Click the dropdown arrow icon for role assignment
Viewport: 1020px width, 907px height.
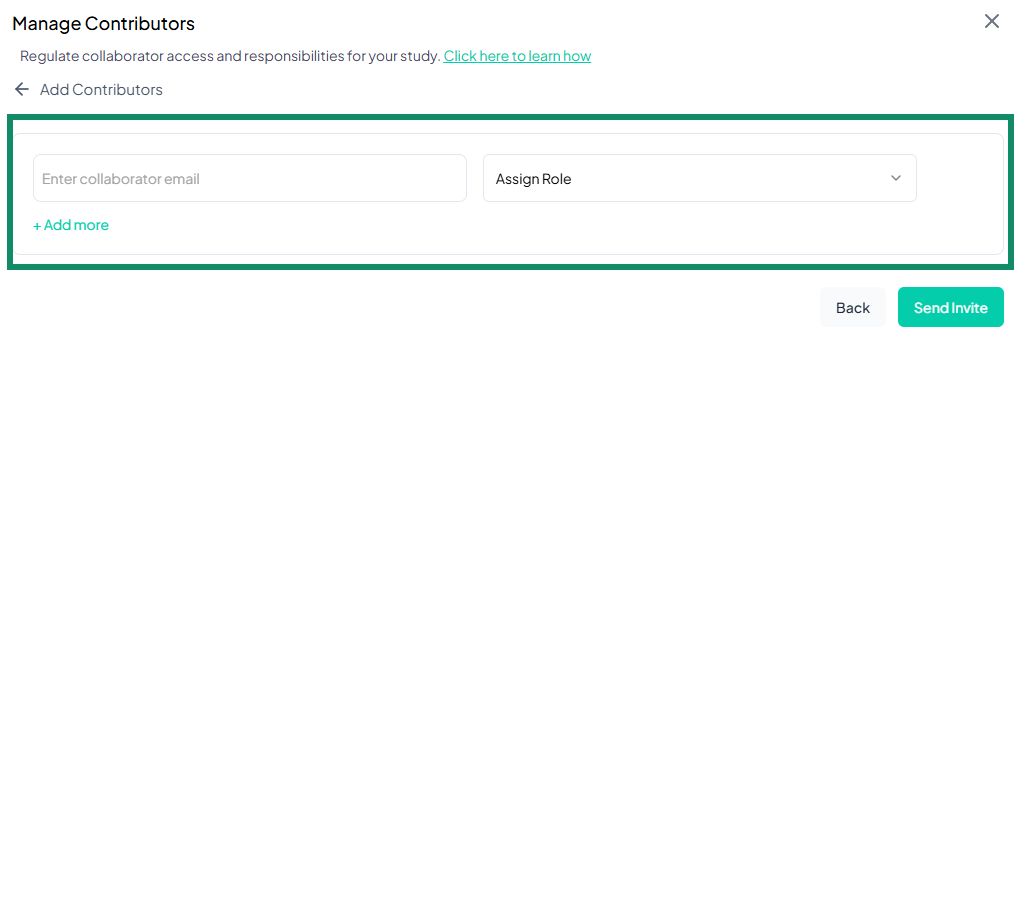(896, 177)
